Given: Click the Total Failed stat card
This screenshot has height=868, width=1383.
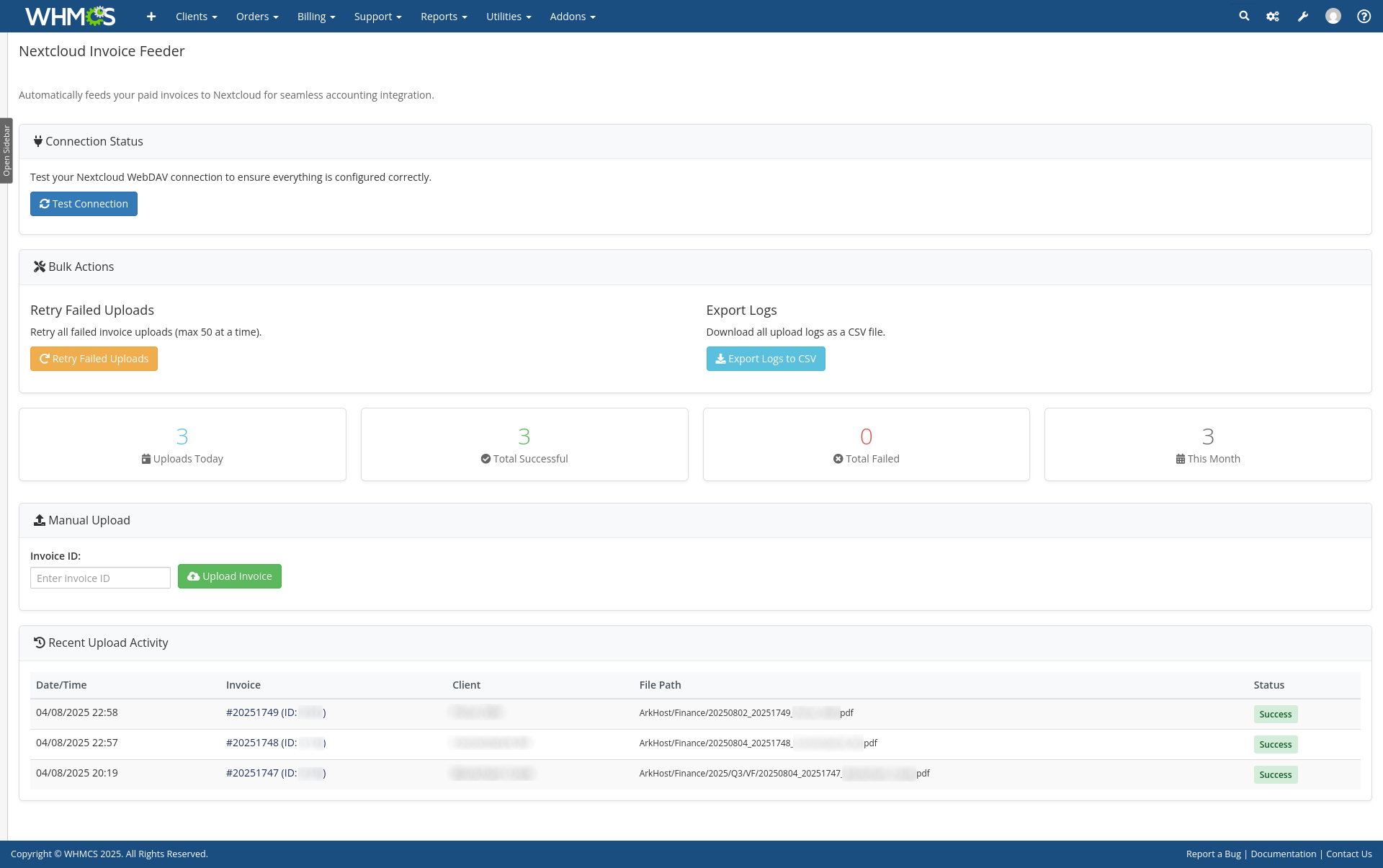Looking at the screenshot, I should [x=866, y=444].
